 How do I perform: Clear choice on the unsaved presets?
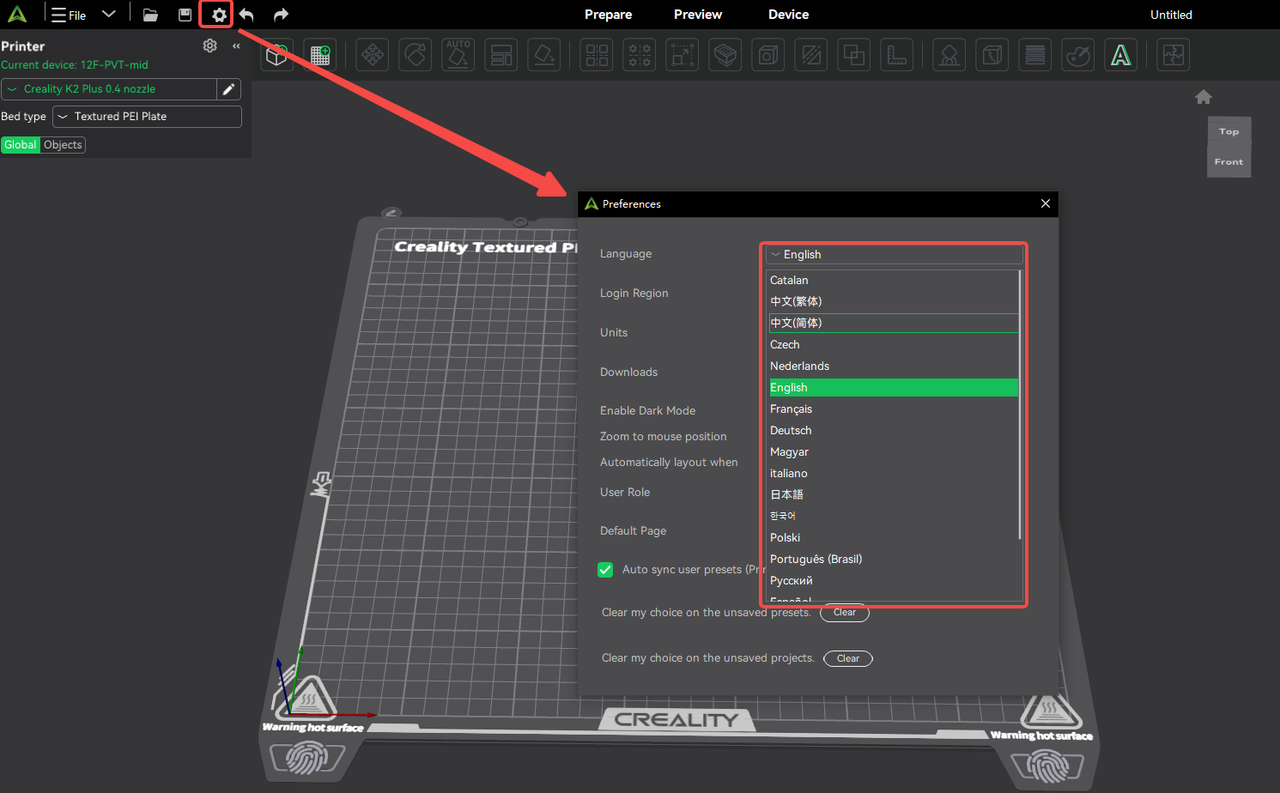pos(845,613)
